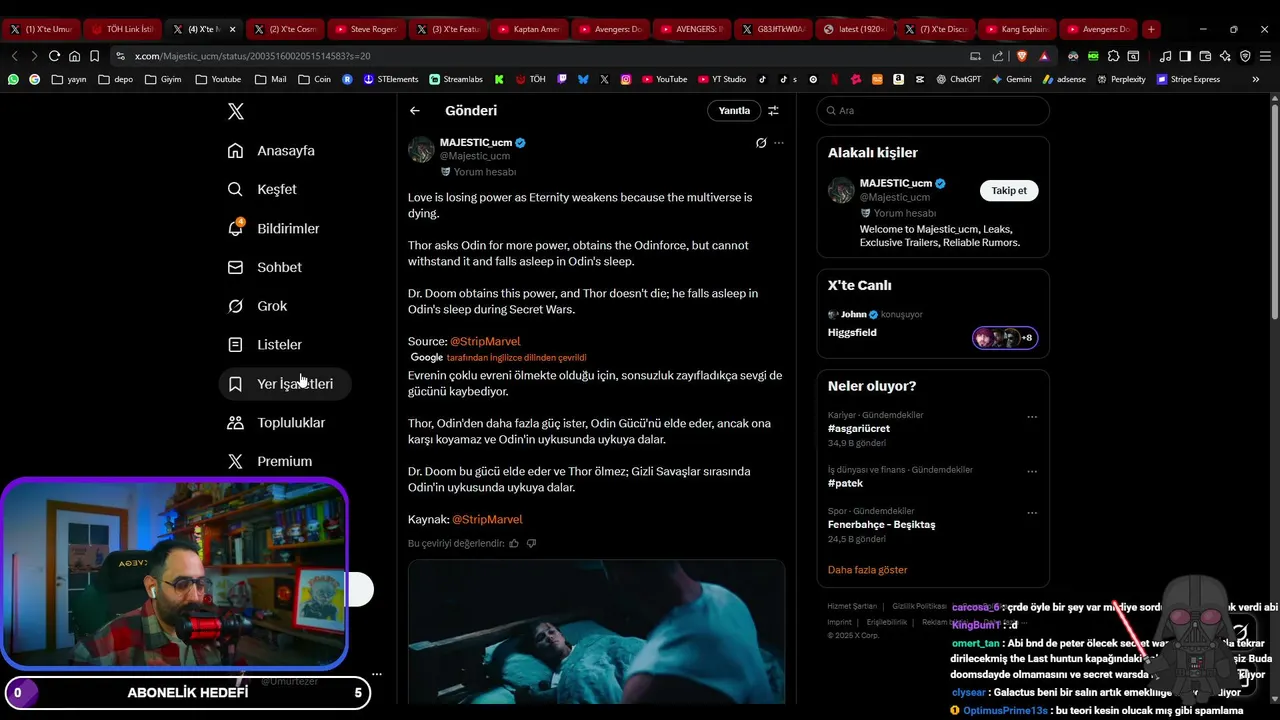This screenshot has width=1280, height=720.
Task: Show hidden bookmarks with the chevron
Action: [1256, 79]
